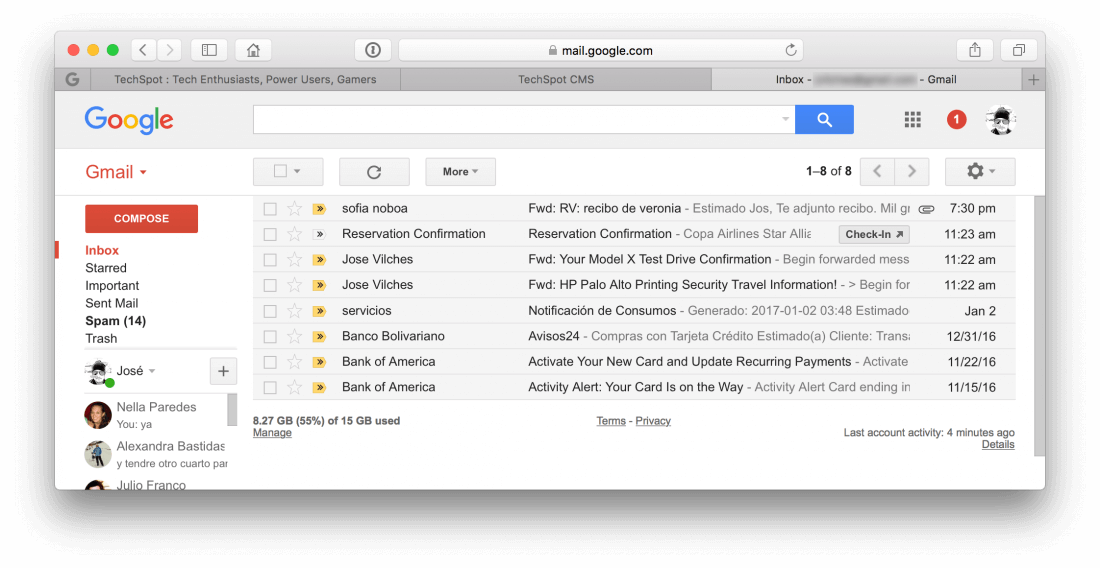This screenshot has width=1100, height=568.
Task: Open the Sent Mail folder
Action: [x=112, y=303]
